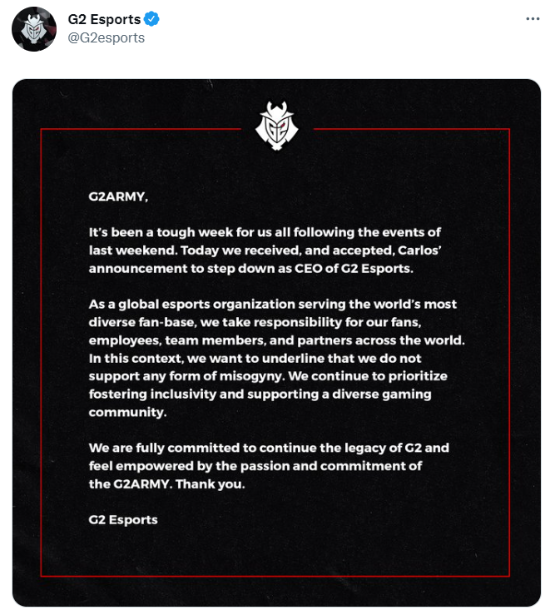Click the word misogyny in the statement
Image resolution: width=550 pixels, height=610 pixels.
pyautogui.click(x=252, y=377)
